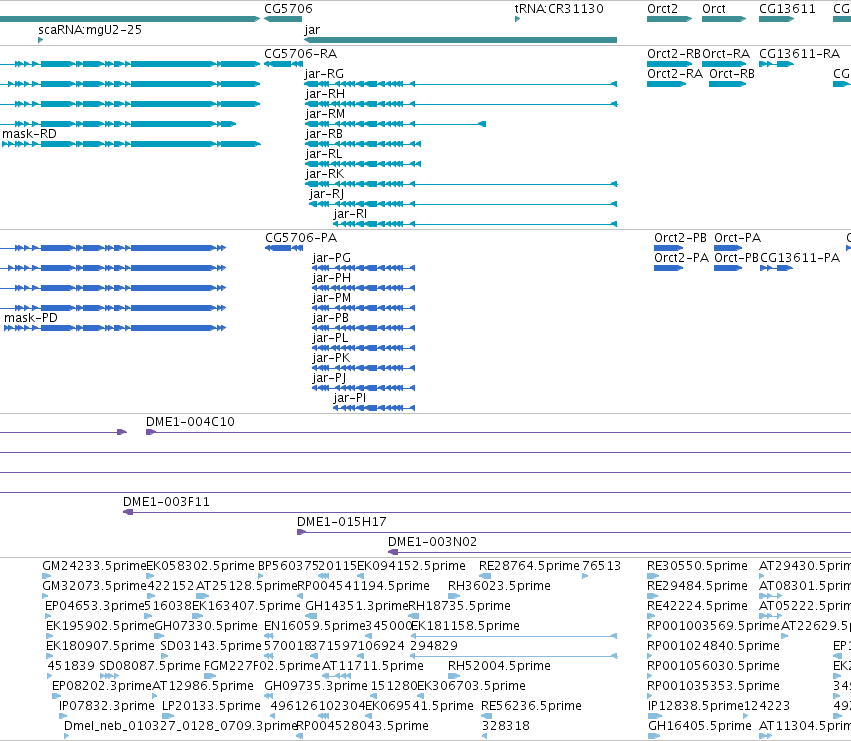Click the jar-RB transcript label
The height and width of the screenshot is (741, 851).
(x=324, y=134)
